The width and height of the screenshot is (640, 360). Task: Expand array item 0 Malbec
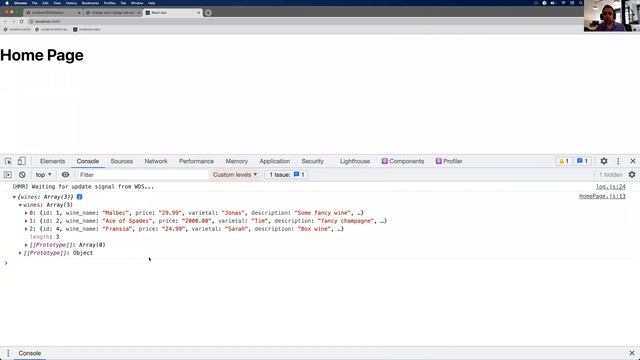click(x=26, y=213)
